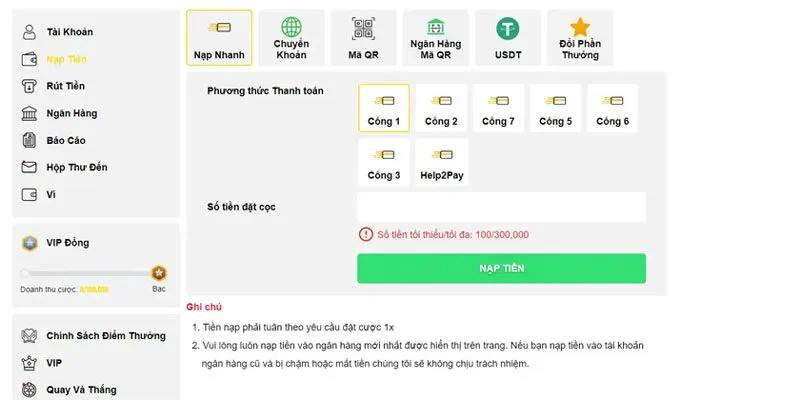Select Ngân Hàng Mã QR tab
Screen dimensions: 800x400
click(x=435, y=37)
